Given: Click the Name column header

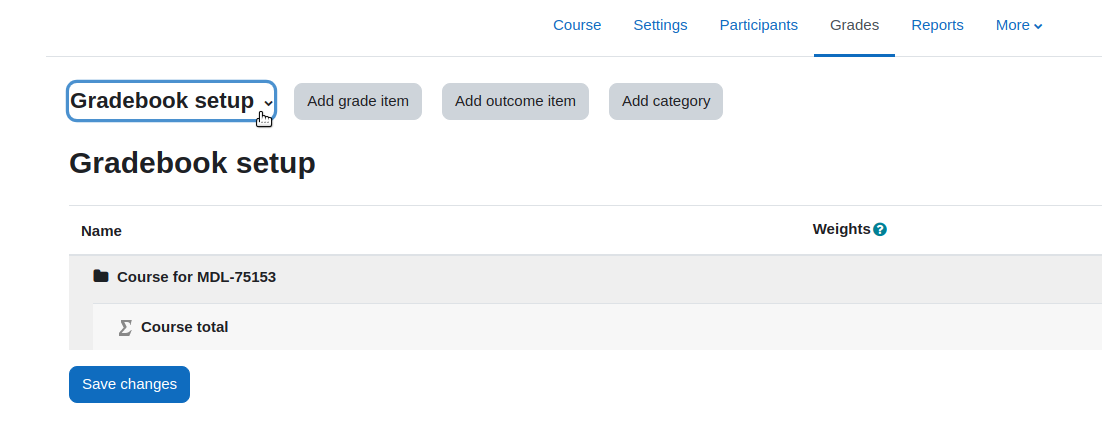Looking at the screenshot, I should (x=101, y=231).
